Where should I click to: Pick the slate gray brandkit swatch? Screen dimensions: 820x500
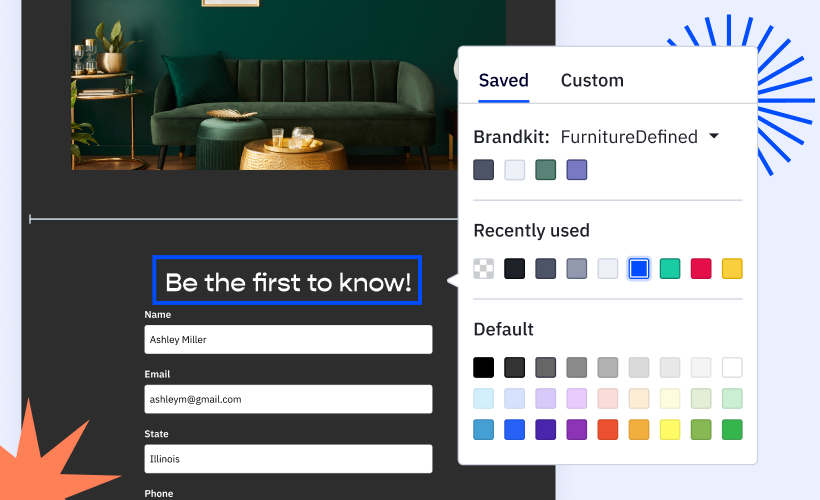click(x=483, y=170)
